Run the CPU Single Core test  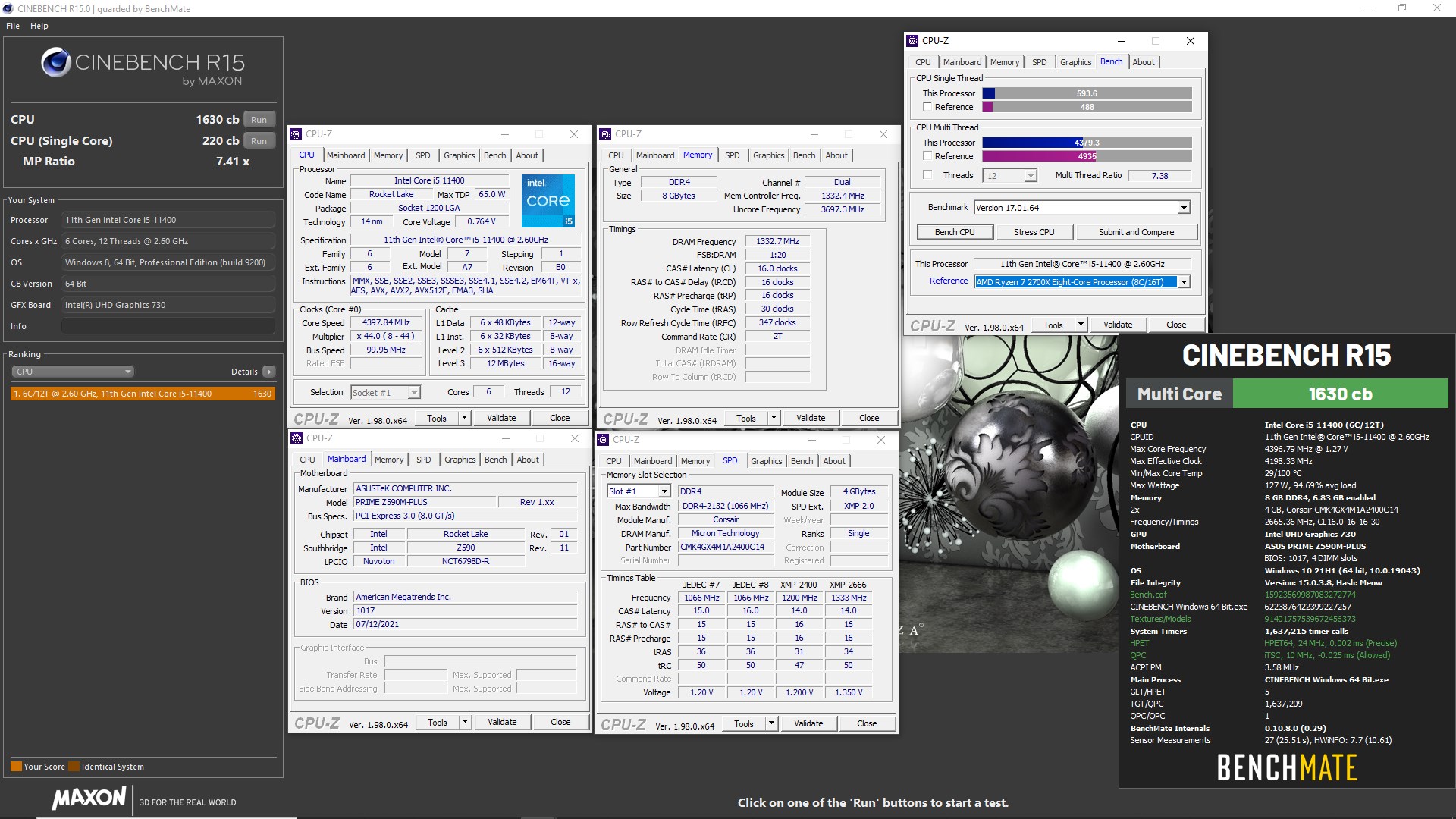(x=259, y=141)
